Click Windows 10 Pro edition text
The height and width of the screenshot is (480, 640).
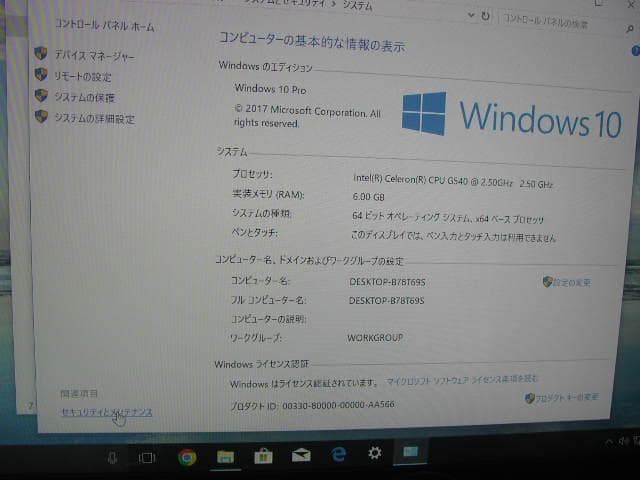pos(270,89)
